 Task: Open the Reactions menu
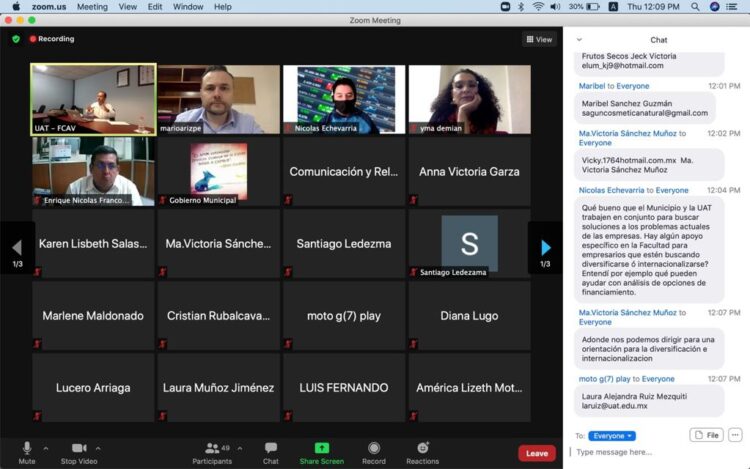pyautogui.click(x=423, y=453)
